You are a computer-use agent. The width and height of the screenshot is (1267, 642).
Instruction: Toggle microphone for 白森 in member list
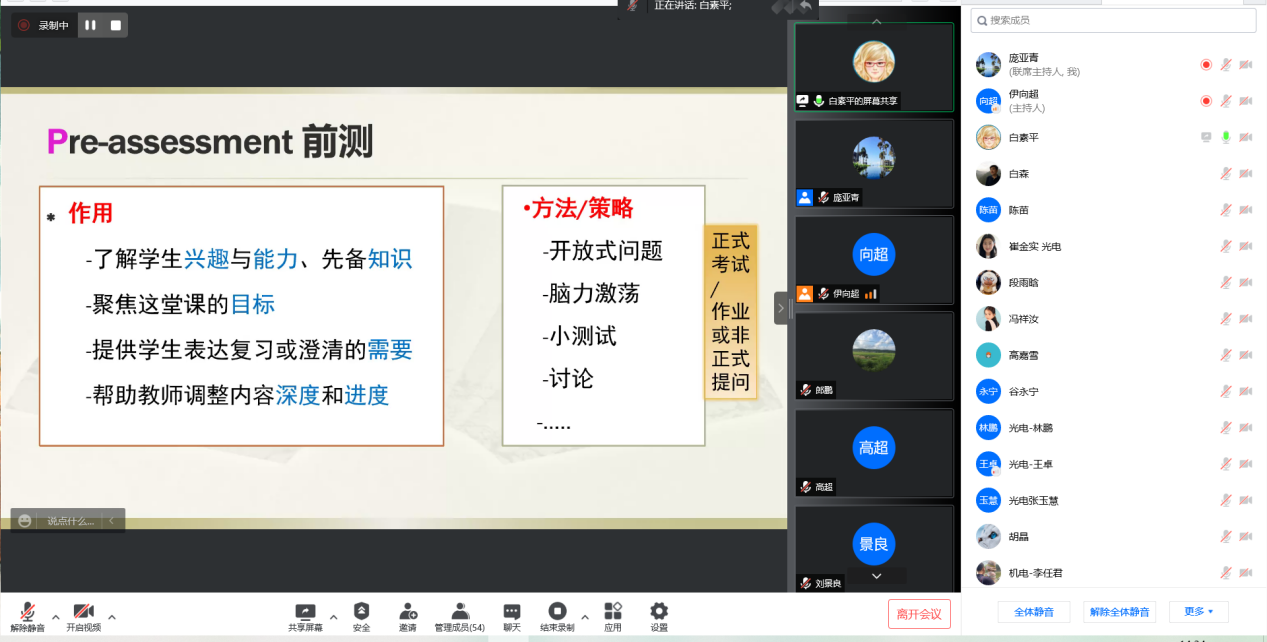1226,174
